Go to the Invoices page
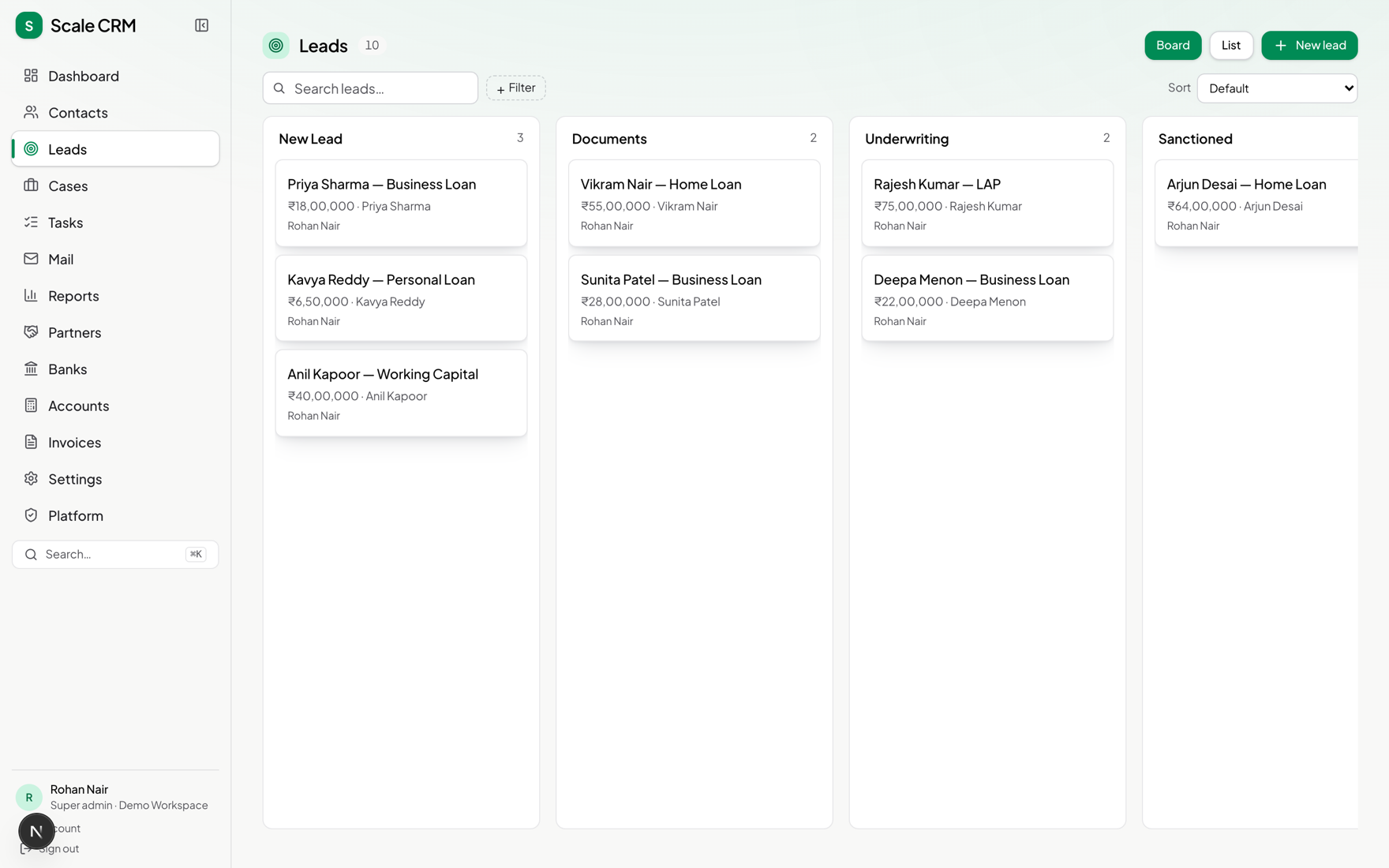 [115, 442]
